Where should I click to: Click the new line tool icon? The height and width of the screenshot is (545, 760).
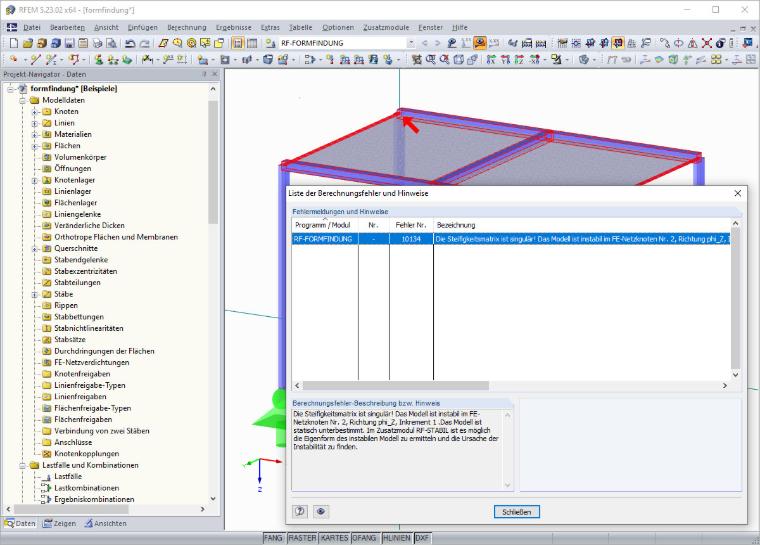[x=35, y=60]
